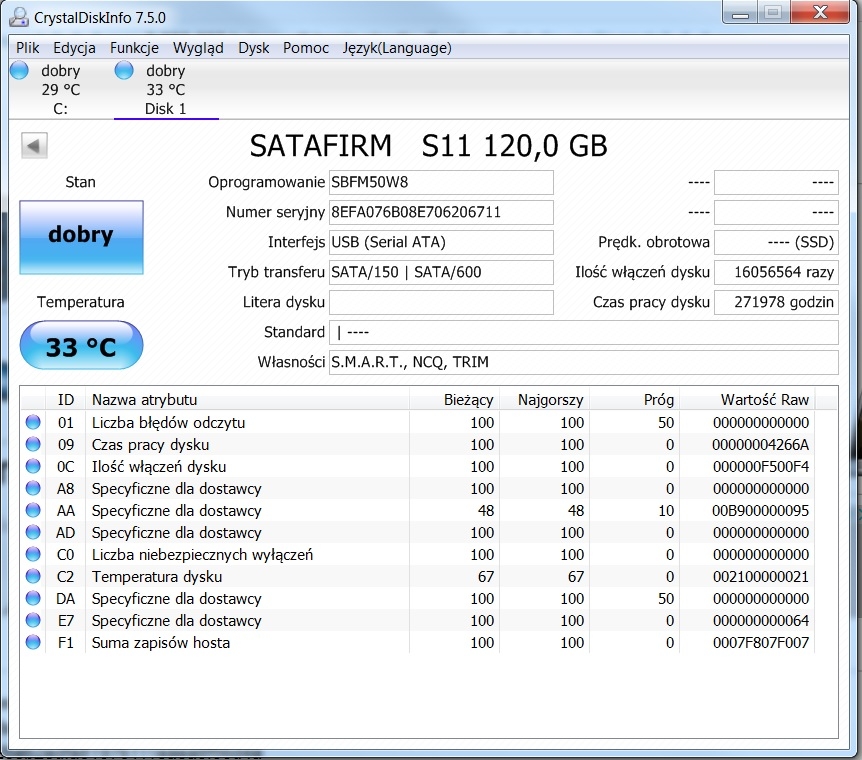Open the Pomoc menu
Image resolution: width=862 pixels, height=760 pixels.
[x=306, y=48]
